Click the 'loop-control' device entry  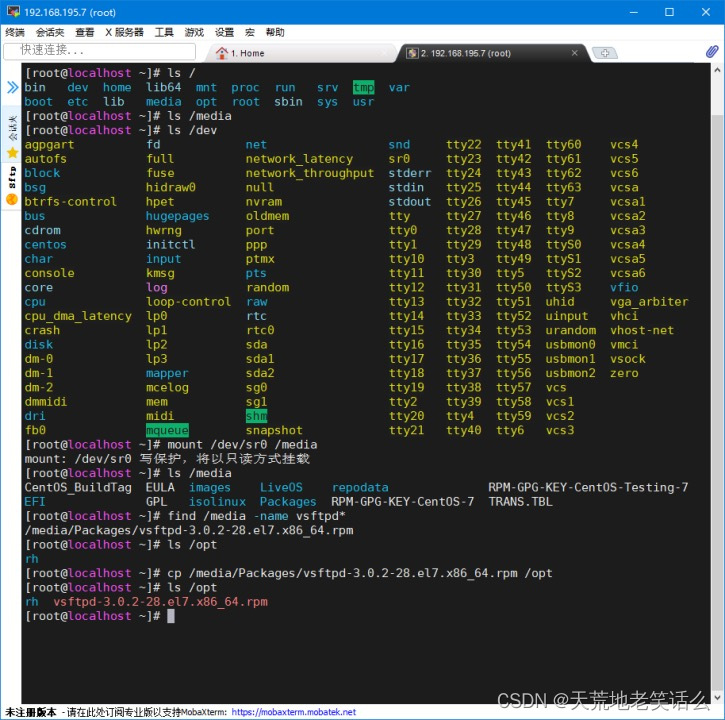[x=189, y=302]
